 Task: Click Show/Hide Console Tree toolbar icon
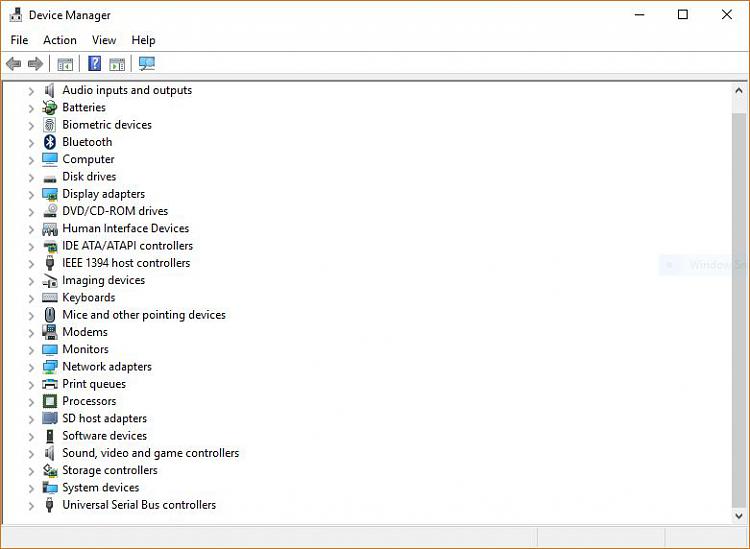[65, 64]
